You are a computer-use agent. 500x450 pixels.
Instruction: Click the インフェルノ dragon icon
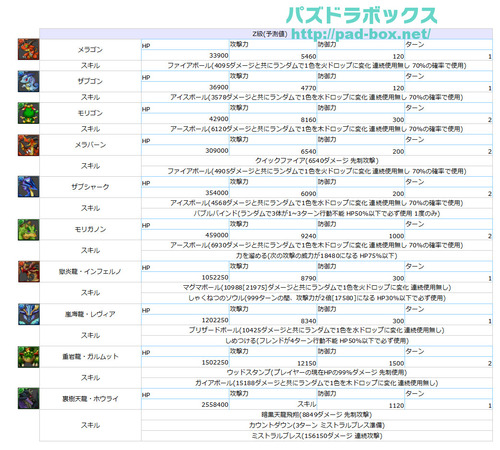click(28, 272)
